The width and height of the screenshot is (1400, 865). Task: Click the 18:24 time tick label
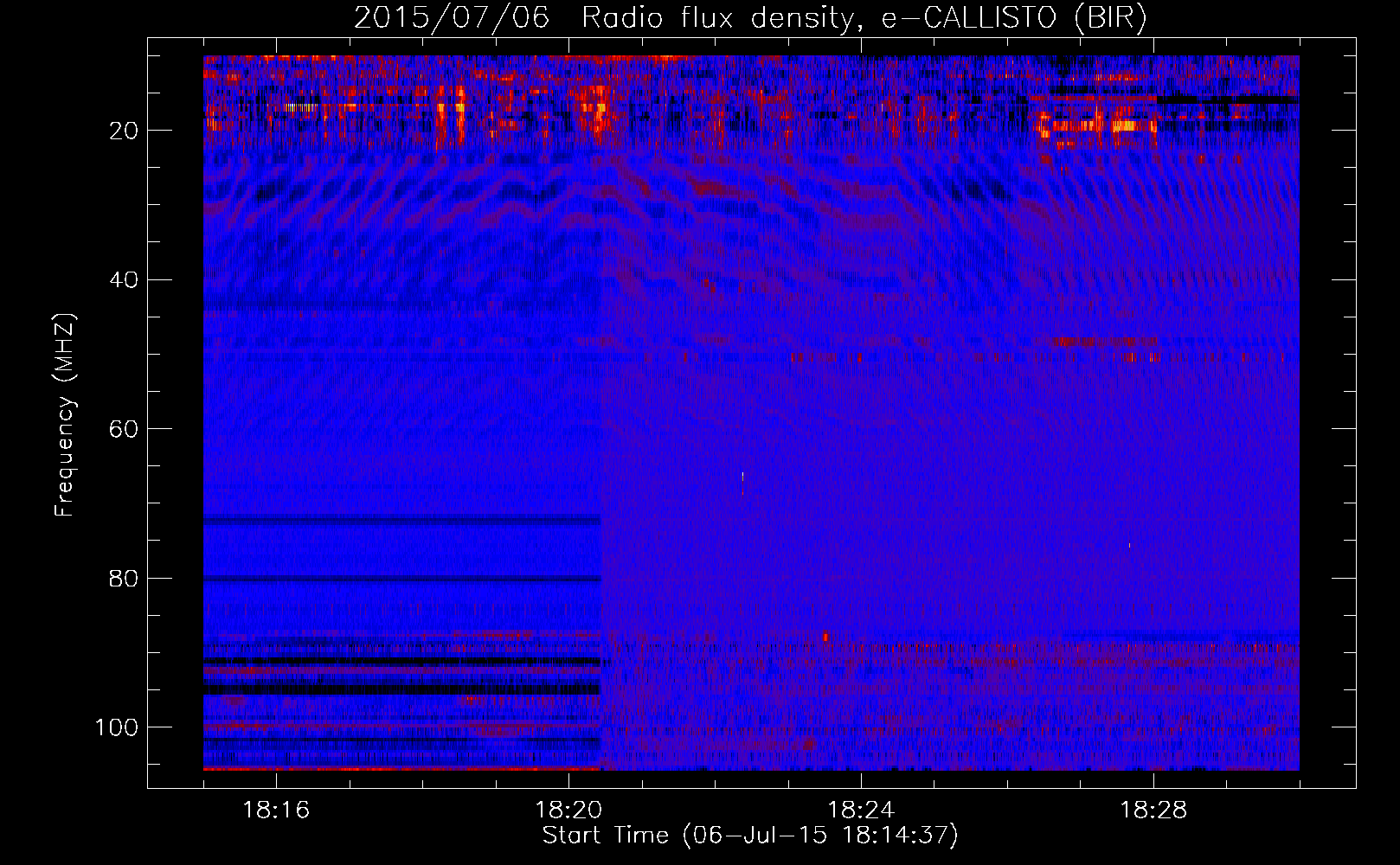coord(861,811)
